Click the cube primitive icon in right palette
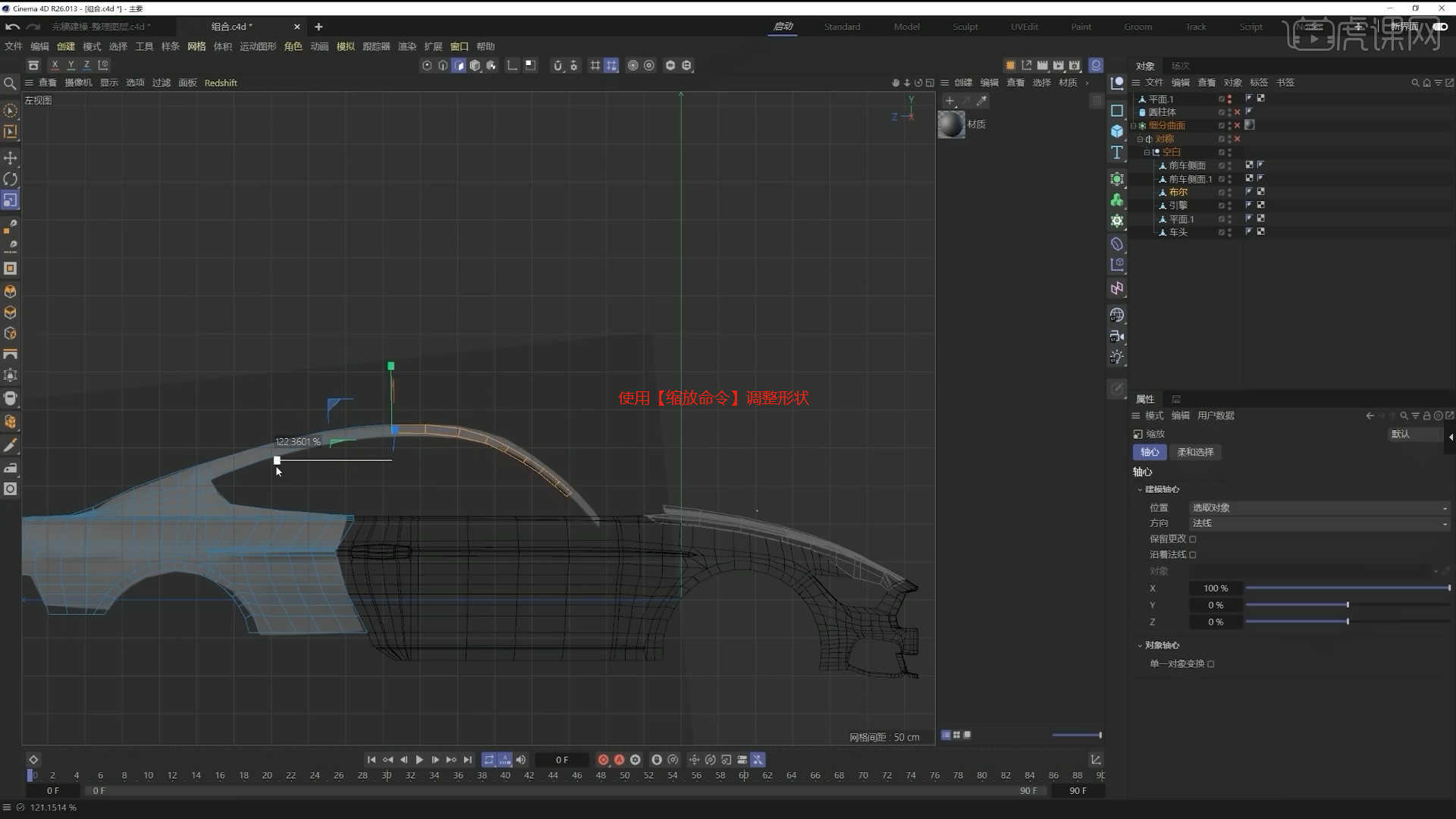 tap(1117, 131)
